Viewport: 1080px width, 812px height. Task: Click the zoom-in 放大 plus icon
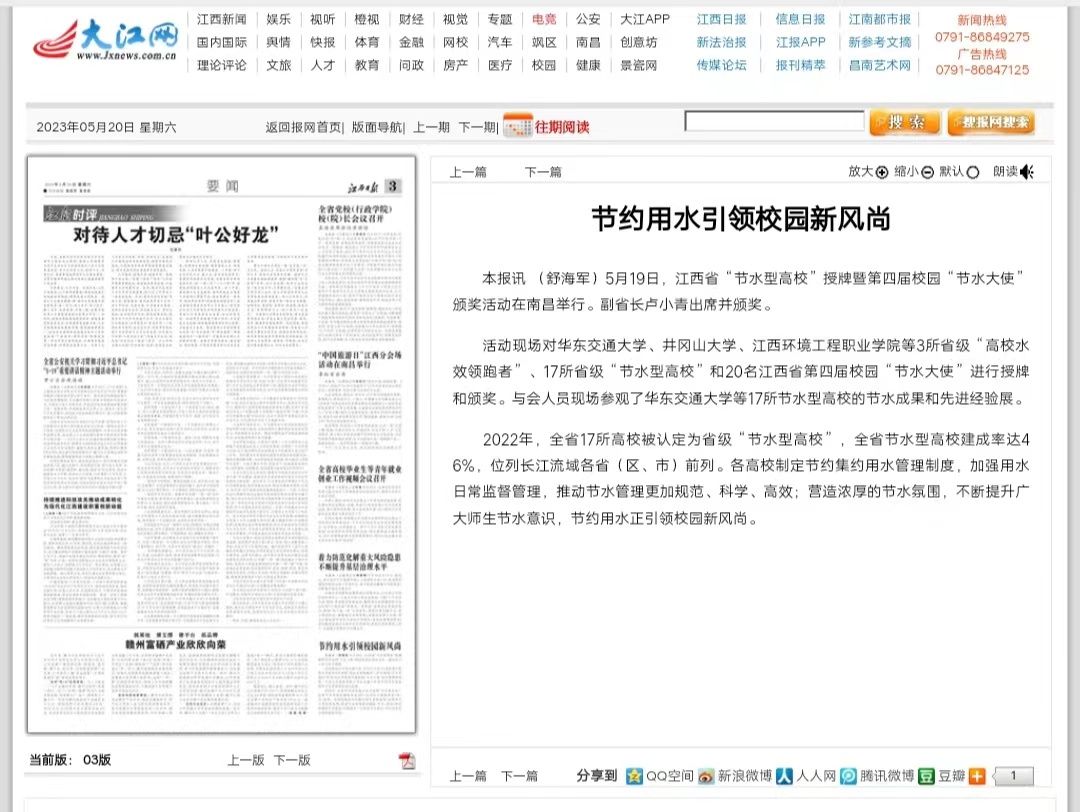click(882, 172)
